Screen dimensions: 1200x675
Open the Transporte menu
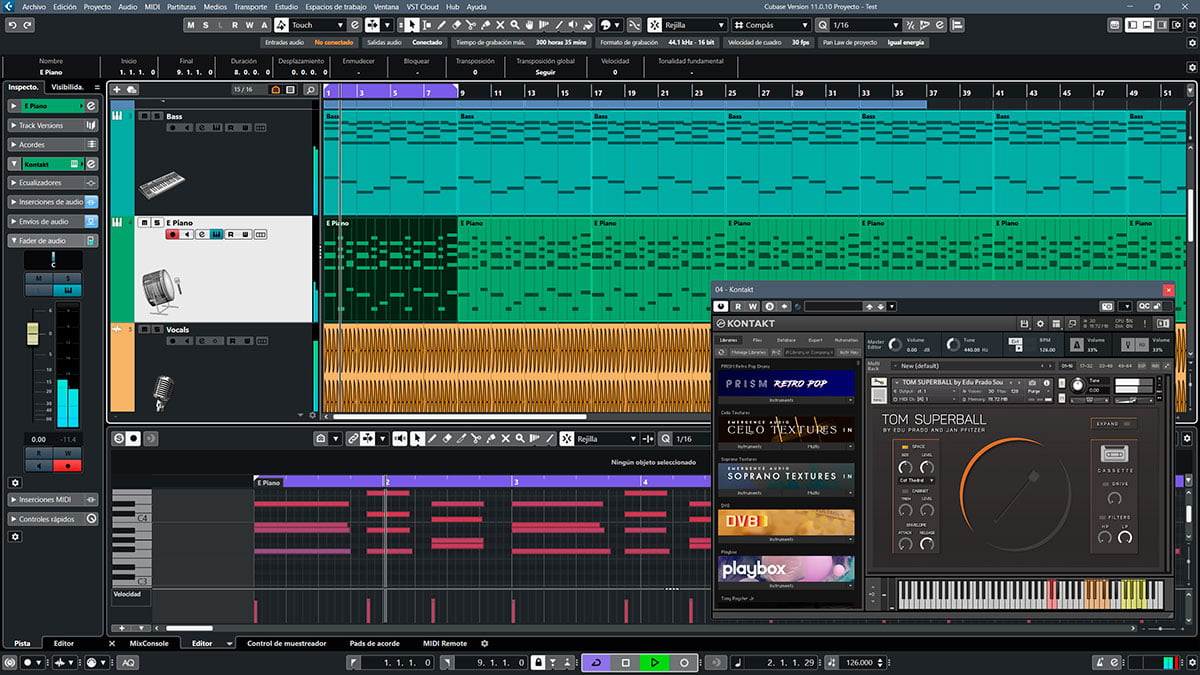click(250, 6)
